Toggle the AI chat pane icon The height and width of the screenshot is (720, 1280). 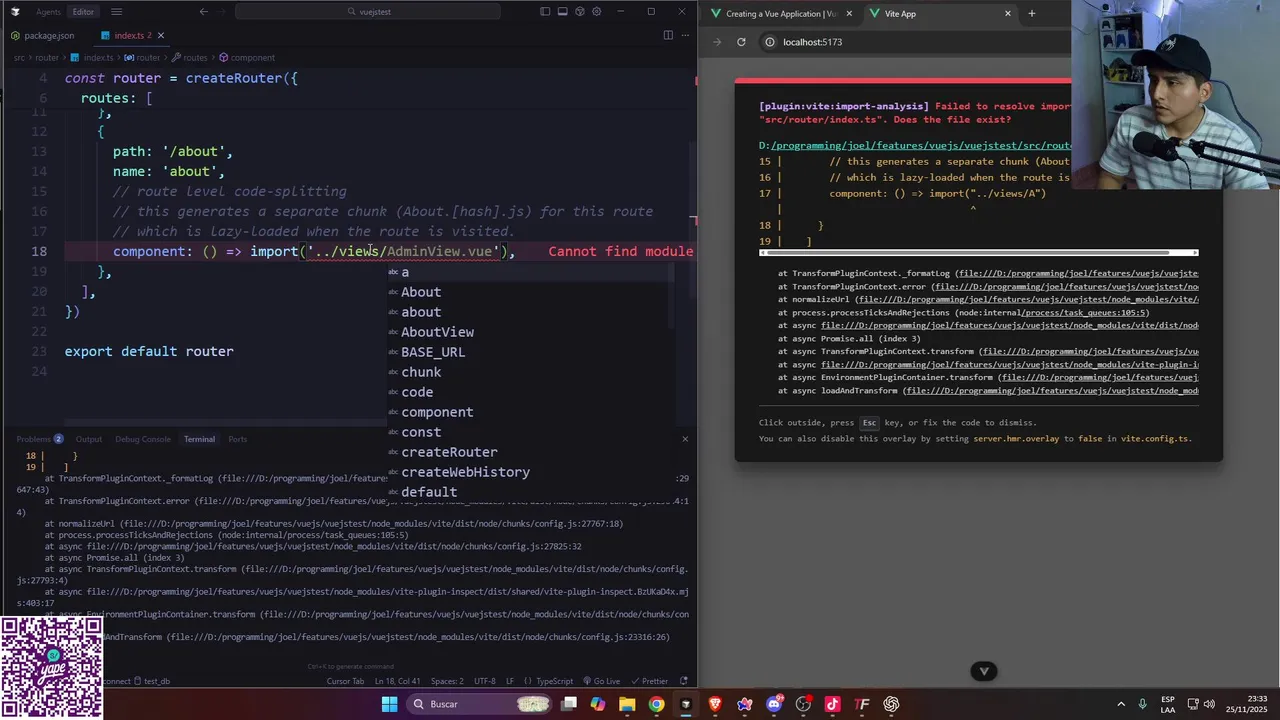[x=579, y=12]
